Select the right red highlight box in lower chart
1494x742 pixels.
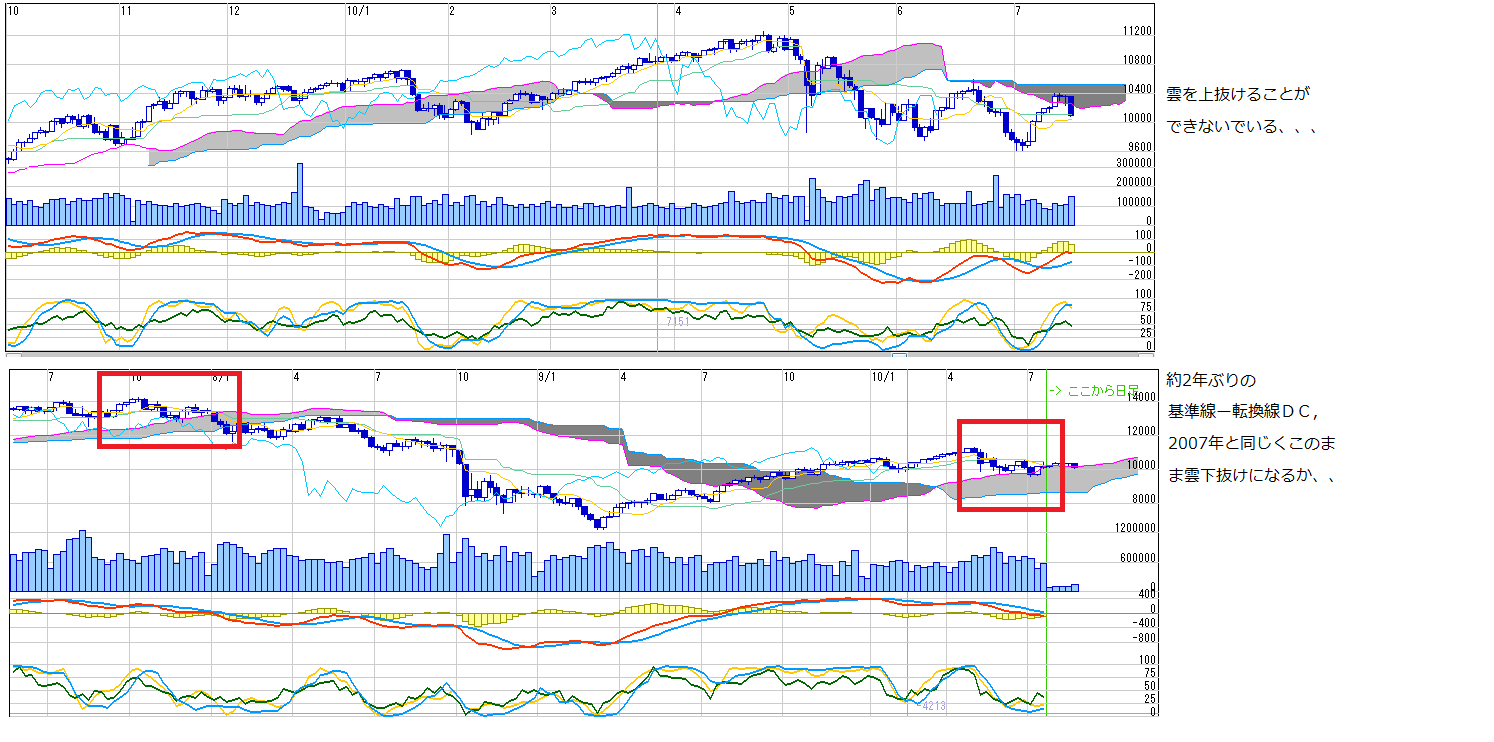(x=1010, y=465)
